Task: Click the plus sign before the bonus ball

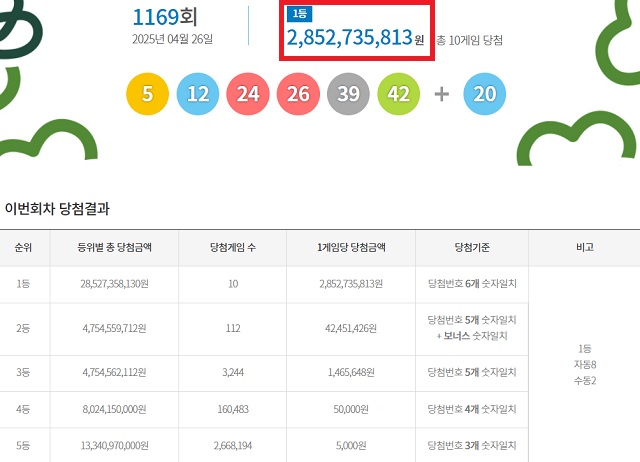Action: (x=442, y=95)
